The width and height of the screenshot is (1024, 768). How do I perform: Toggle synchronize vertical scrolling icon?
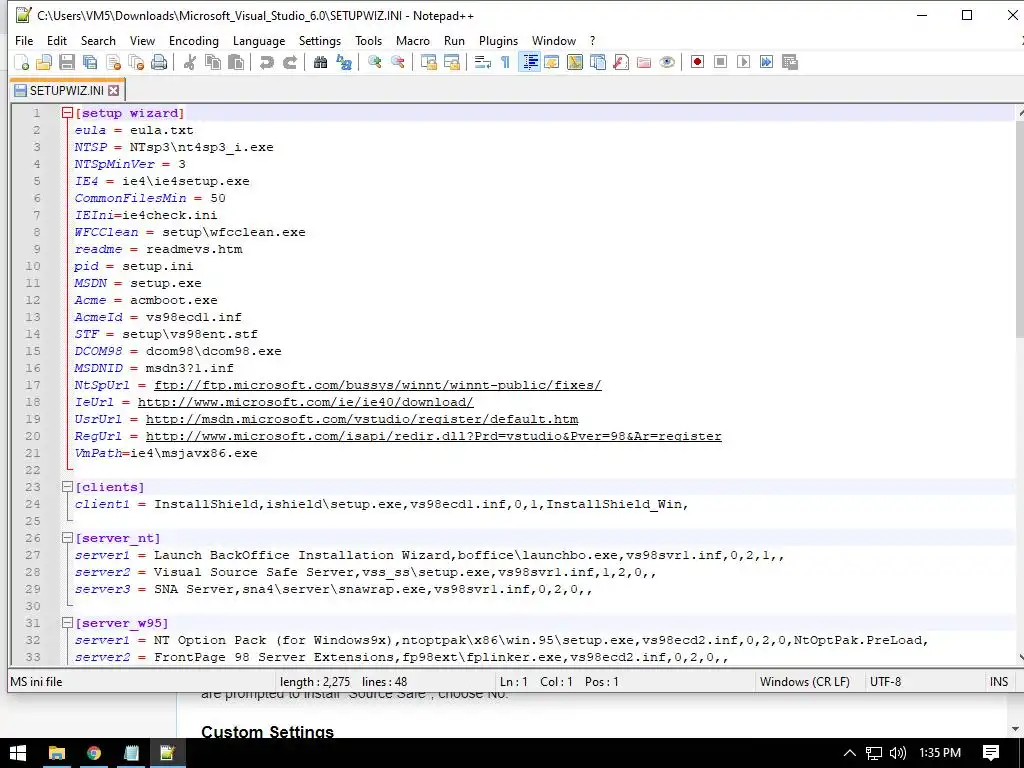(428, 62)
